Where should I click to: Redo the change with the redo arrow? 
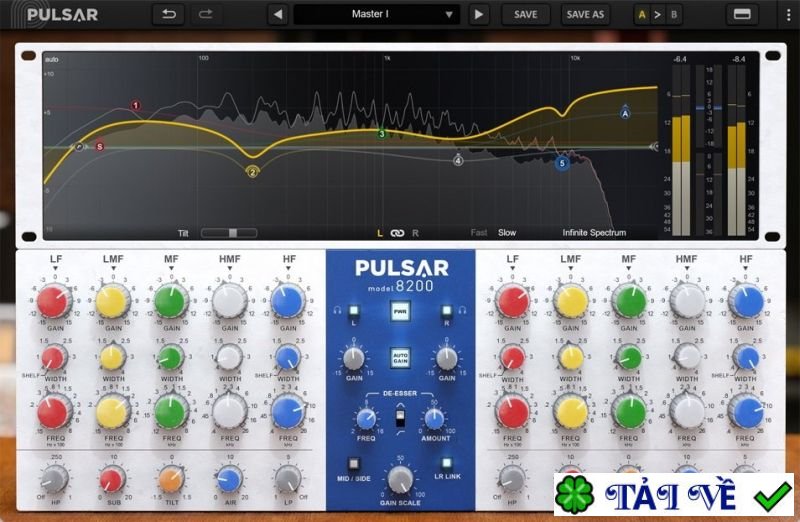tap(206, 14)
